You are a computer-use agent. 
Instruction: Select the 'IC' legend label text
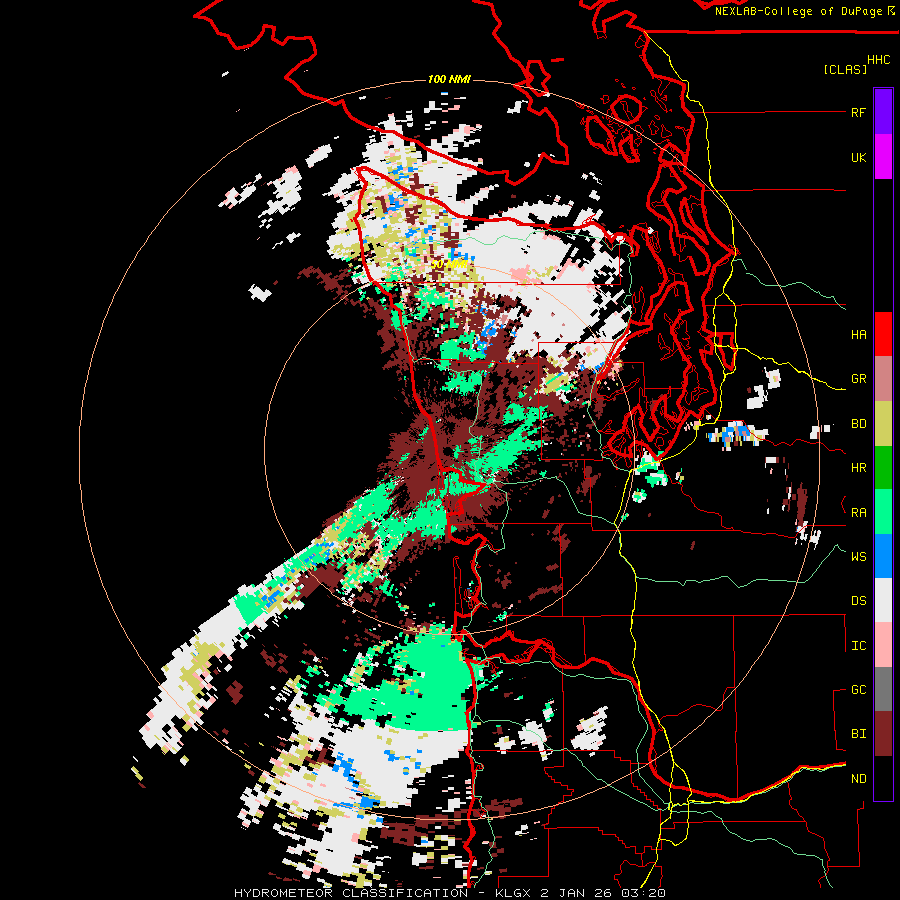click(x=858, y=646)
